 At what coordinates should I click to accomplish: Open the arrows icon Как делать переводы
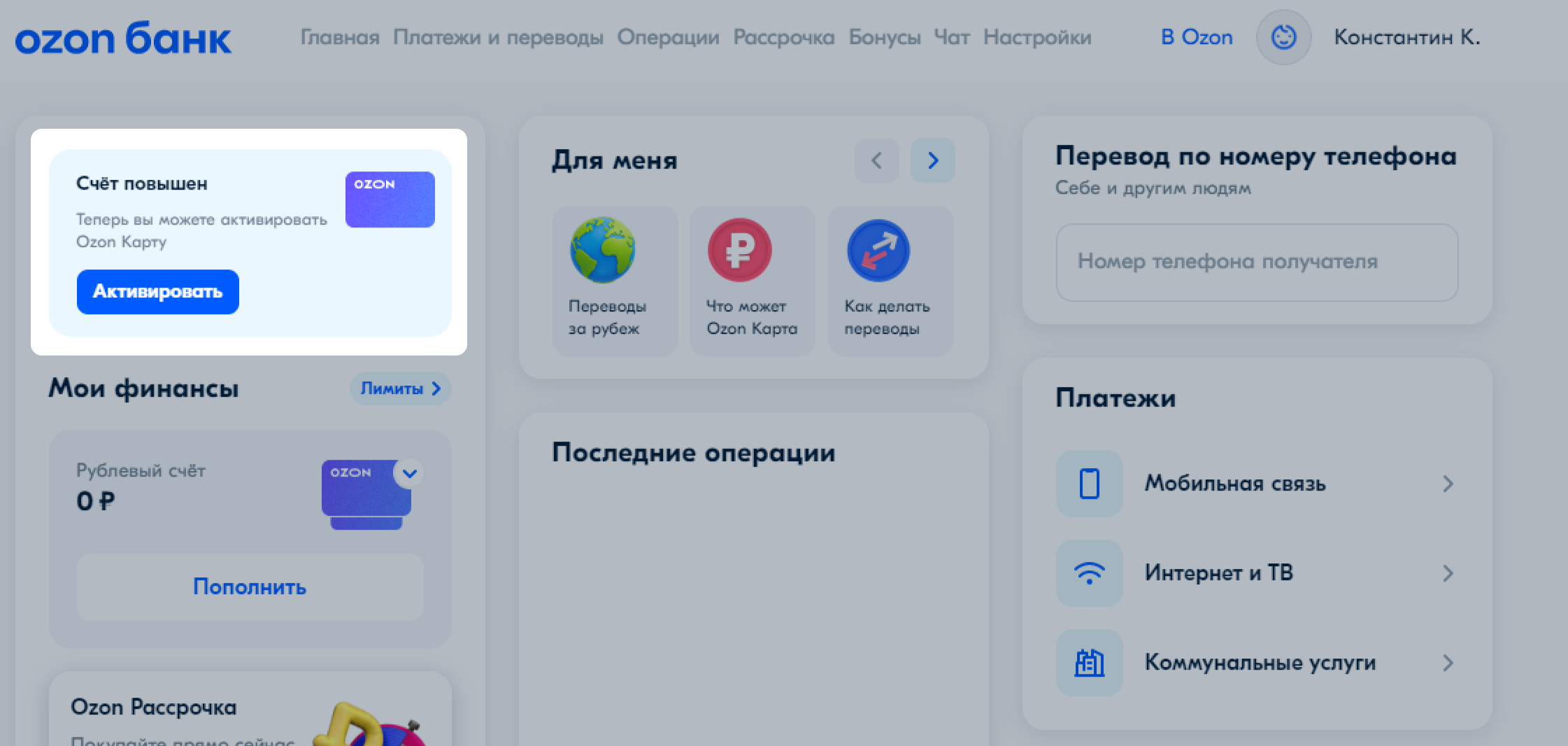[x=878, y=250]
